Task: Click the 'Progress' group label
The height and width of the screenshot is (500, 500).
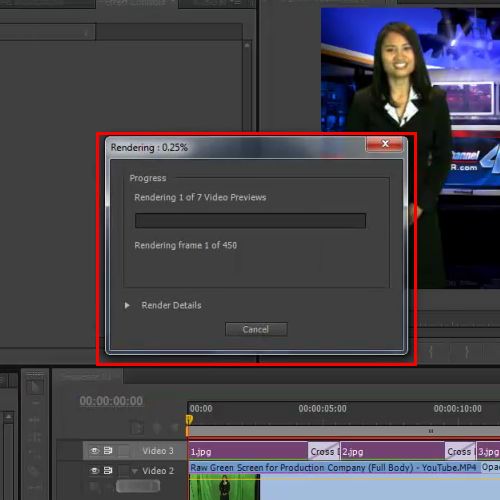Action: (x=148, y=178)
